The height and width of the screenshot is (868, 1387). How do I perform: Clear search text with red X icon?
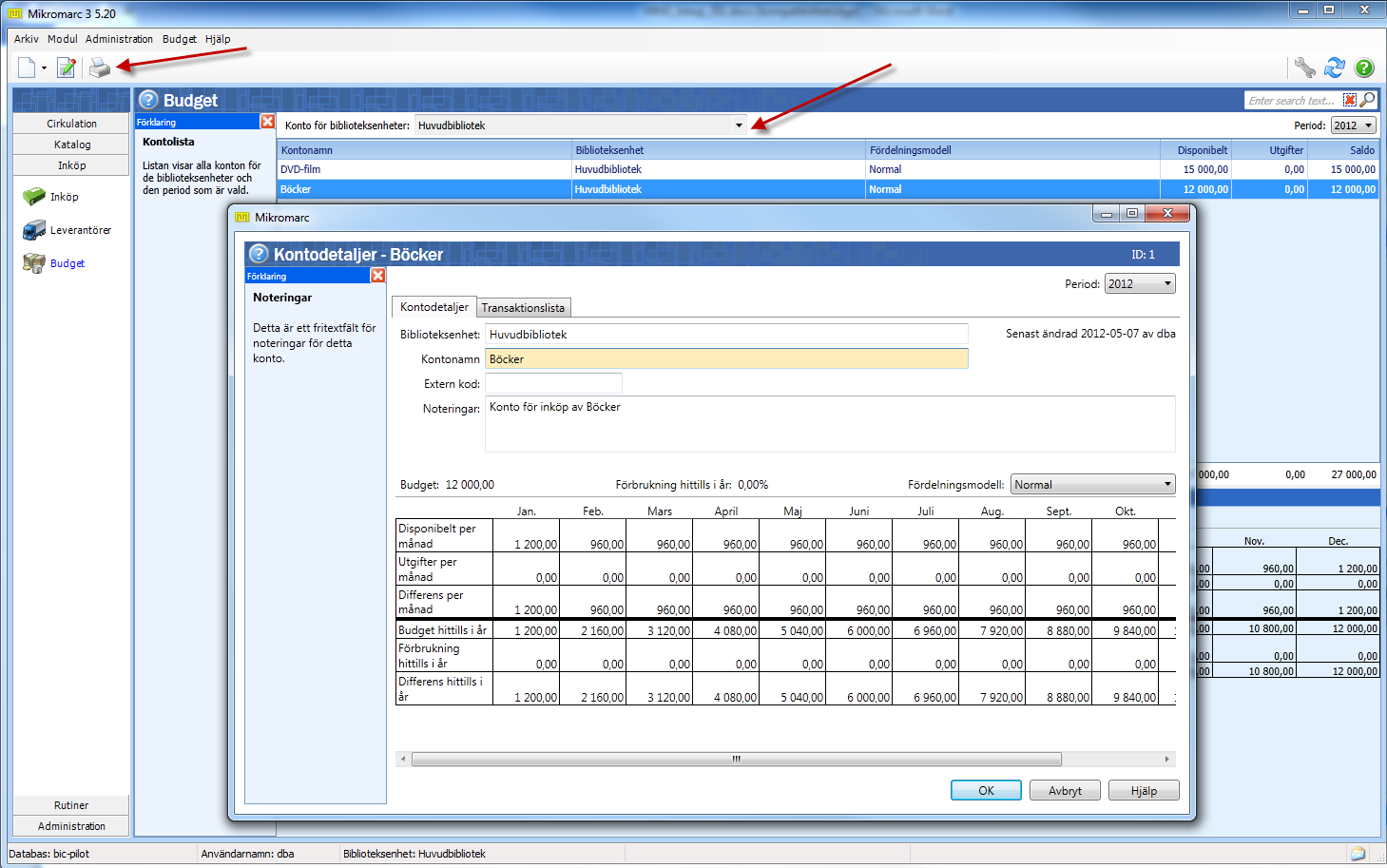tap(1349, 100)
